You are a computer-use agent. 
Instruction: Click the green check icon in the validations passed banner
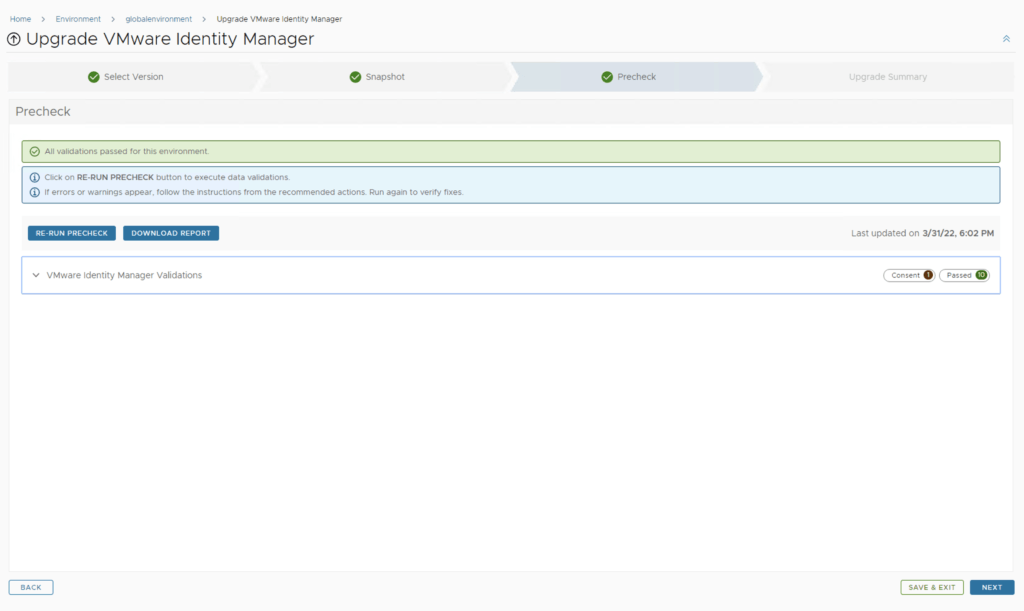click(35, 151)
